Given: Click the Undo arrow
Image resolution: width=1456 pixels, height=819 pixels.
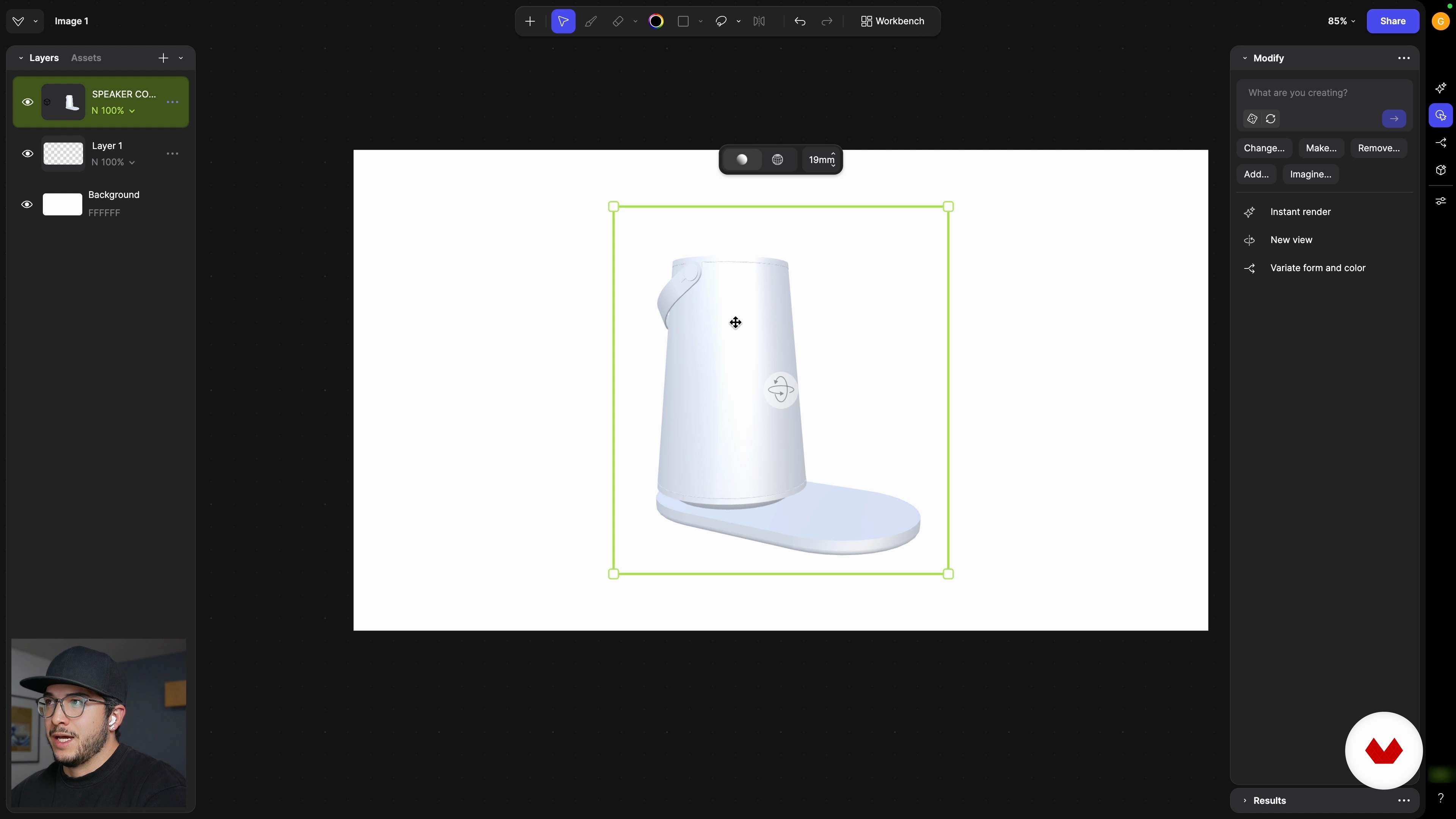Looking at the screenshot, I should coord(800,22).
